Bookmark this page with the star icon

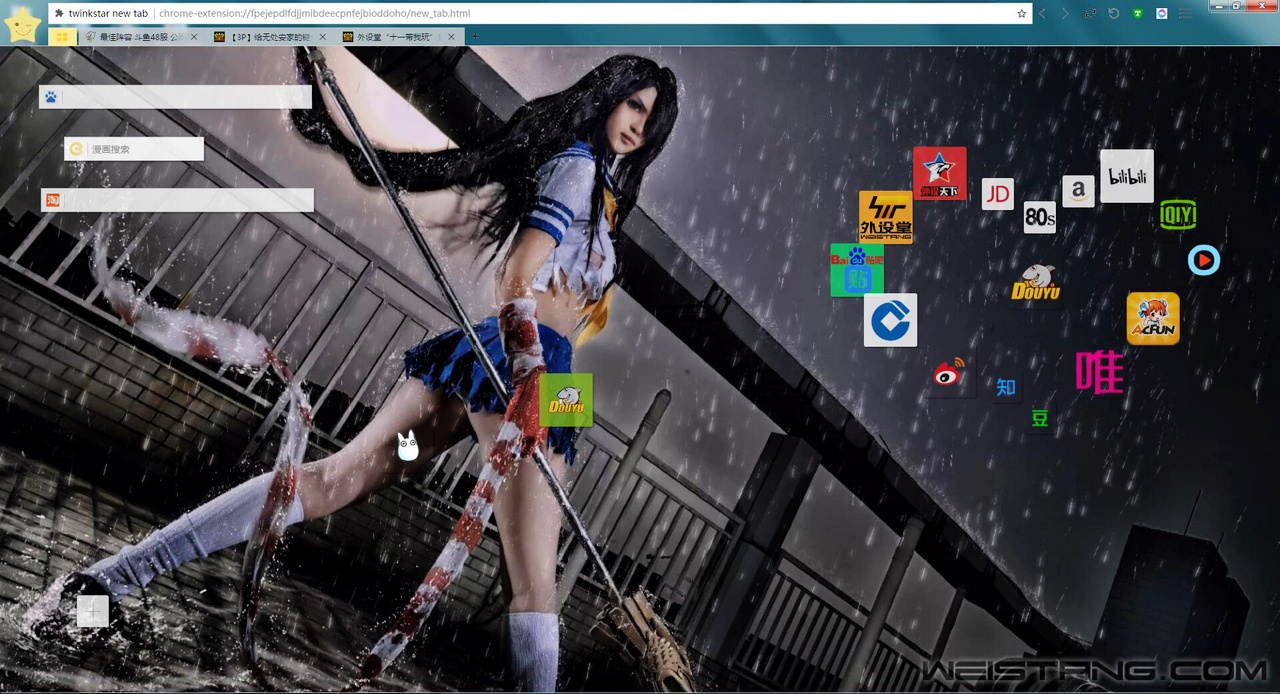click(x=1021, y=13)
